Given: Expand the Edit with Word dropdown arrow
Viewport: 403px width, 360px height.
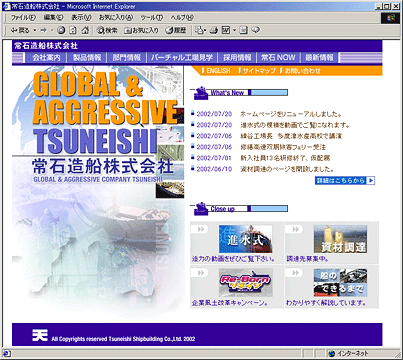Looking at the screenshot, I should pyautogui.click(x=235, y=30).
